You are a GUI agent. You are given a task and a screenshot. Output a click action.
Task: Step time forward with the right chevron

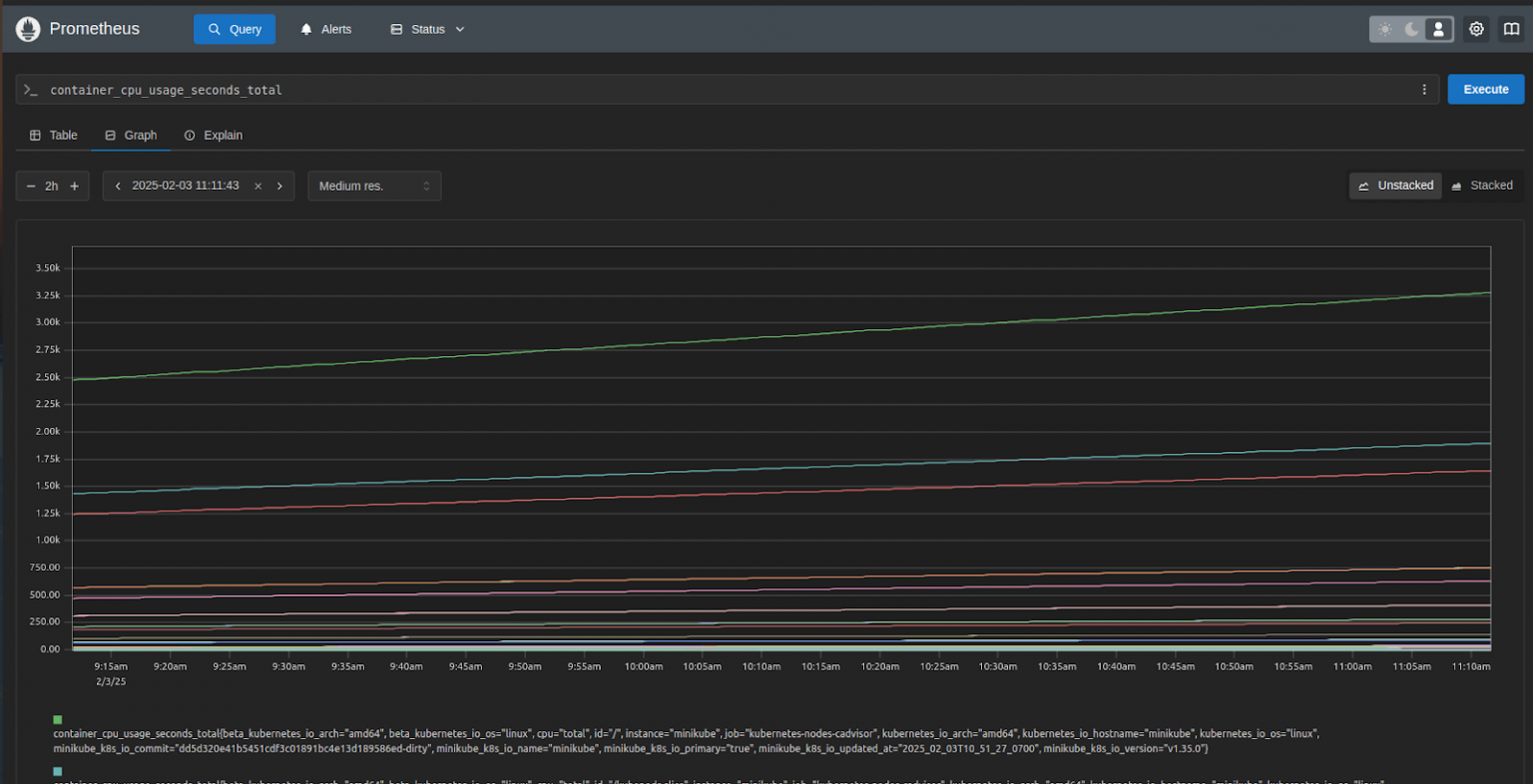coord(279,186)
